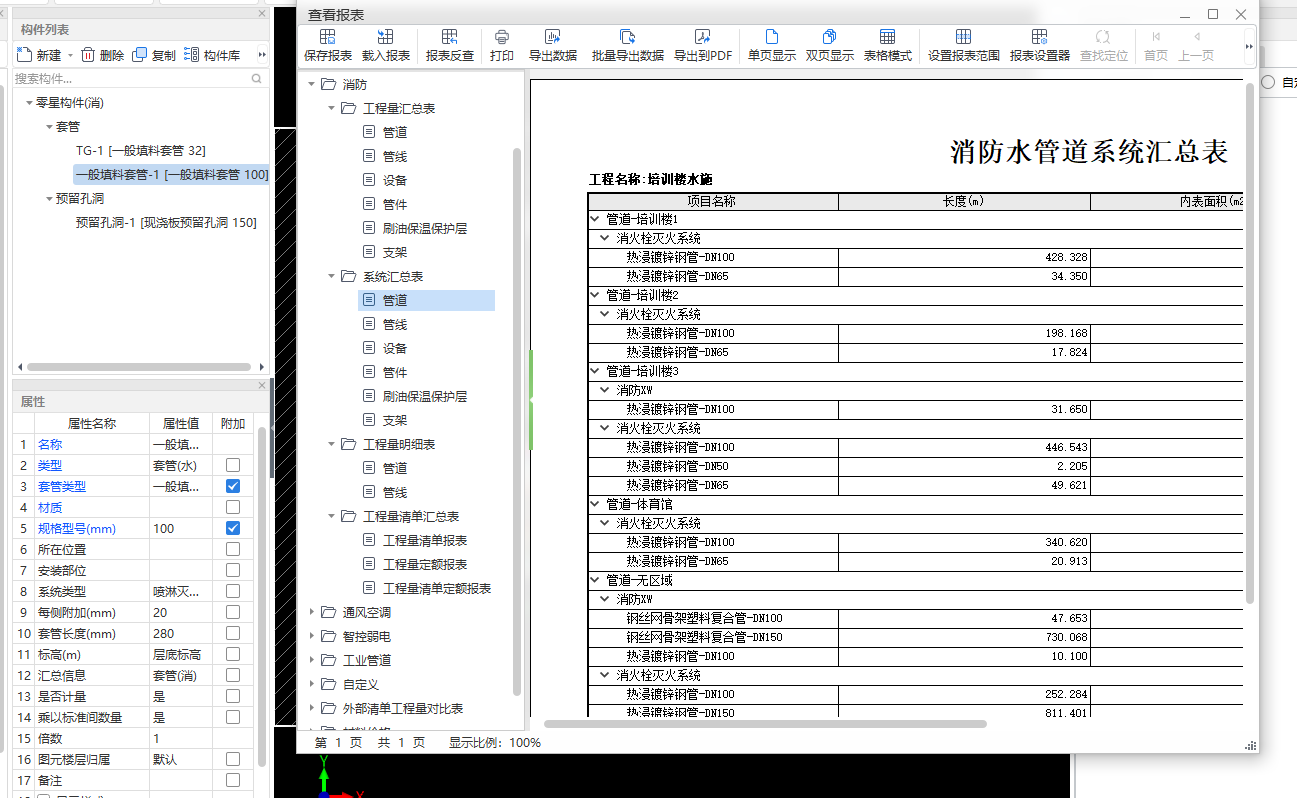The height and width of the screenshot is (798, 1297).
Task: Collapse the 工程量清单汇总表 folder
Action: coord(332,516)
